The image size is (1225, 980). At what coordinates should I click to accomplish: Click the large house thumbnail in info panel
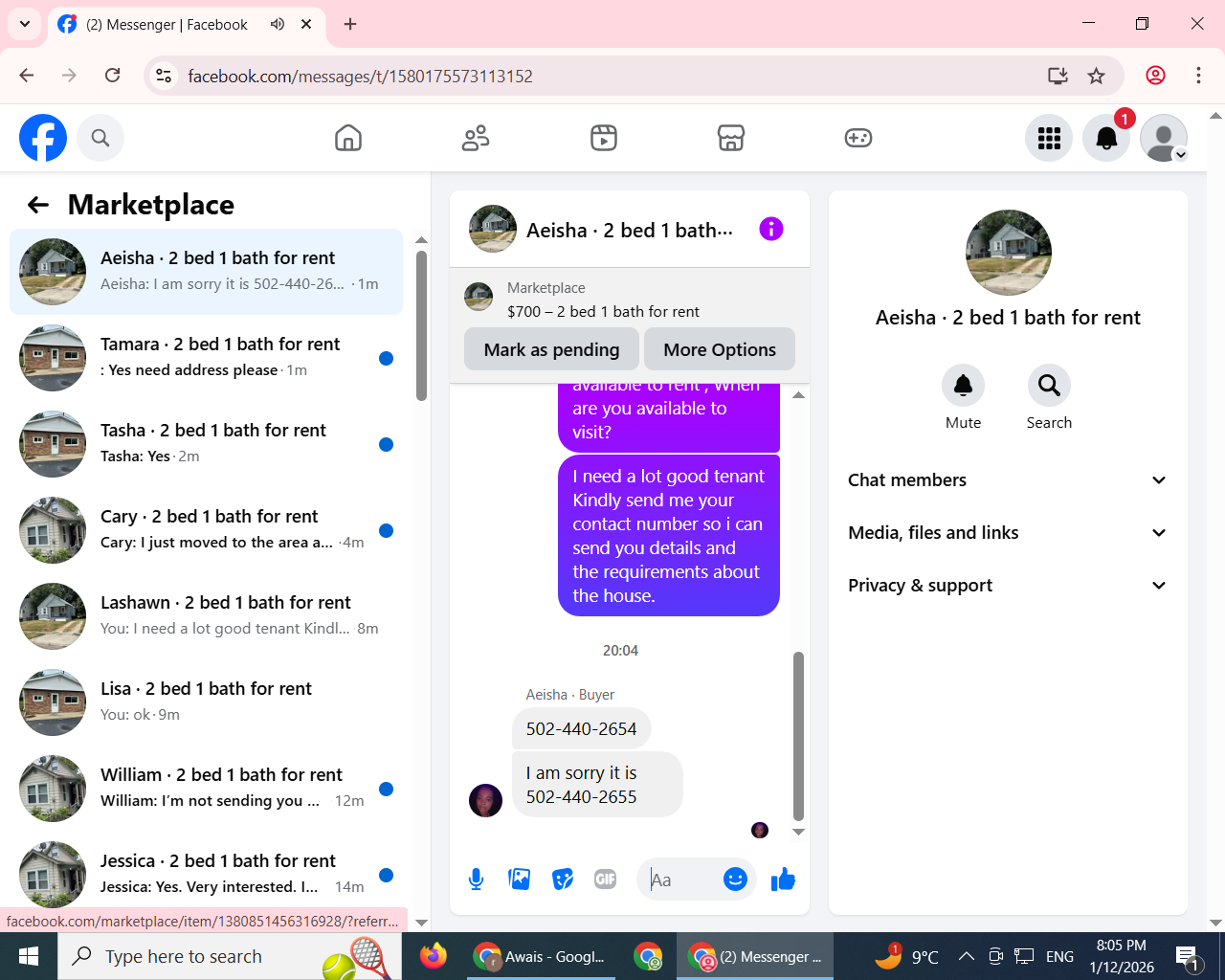tap(1009, 253)
